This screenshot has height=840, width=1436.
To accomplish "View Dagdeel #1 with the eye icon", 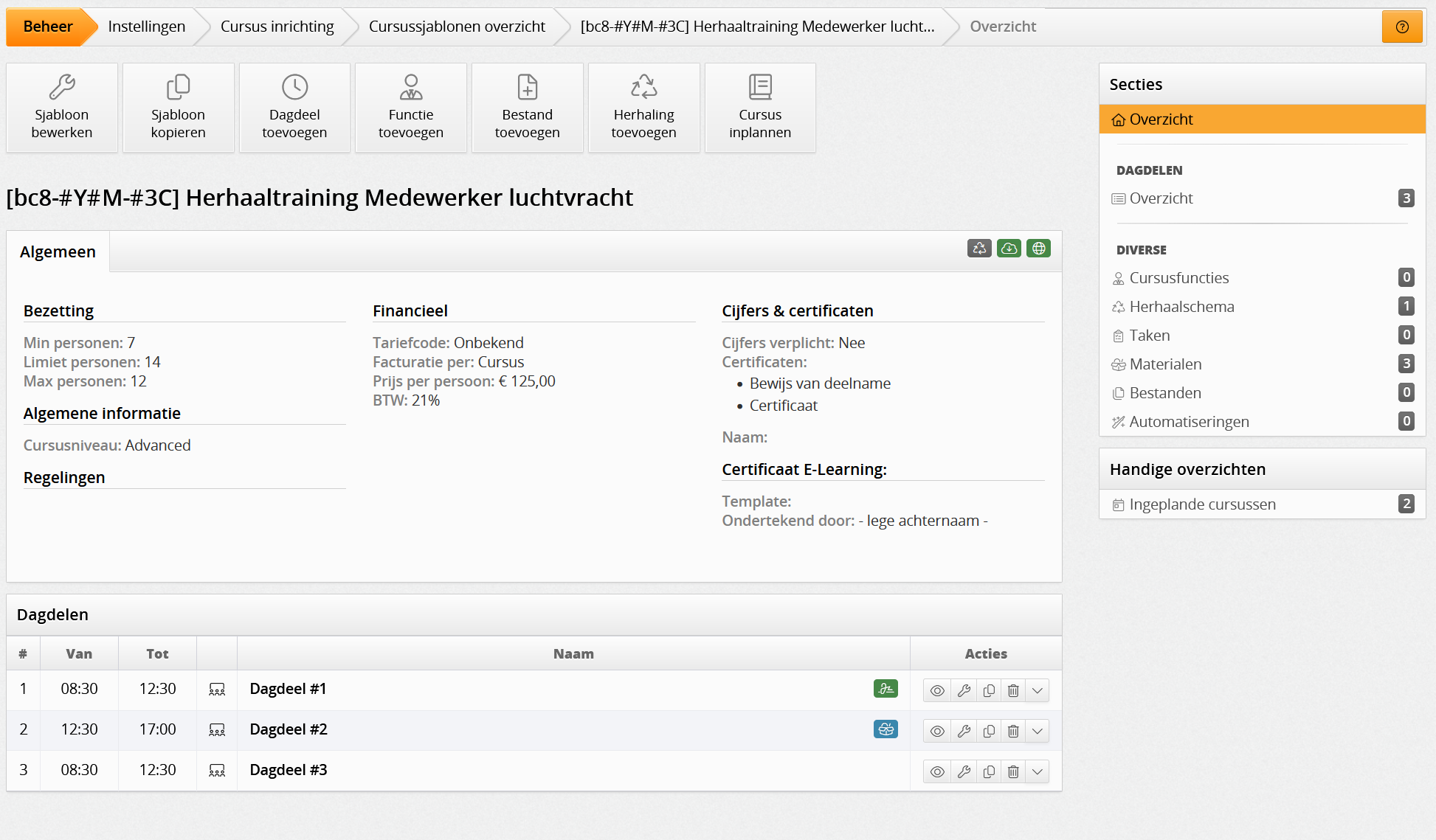I will coord(937,691).
